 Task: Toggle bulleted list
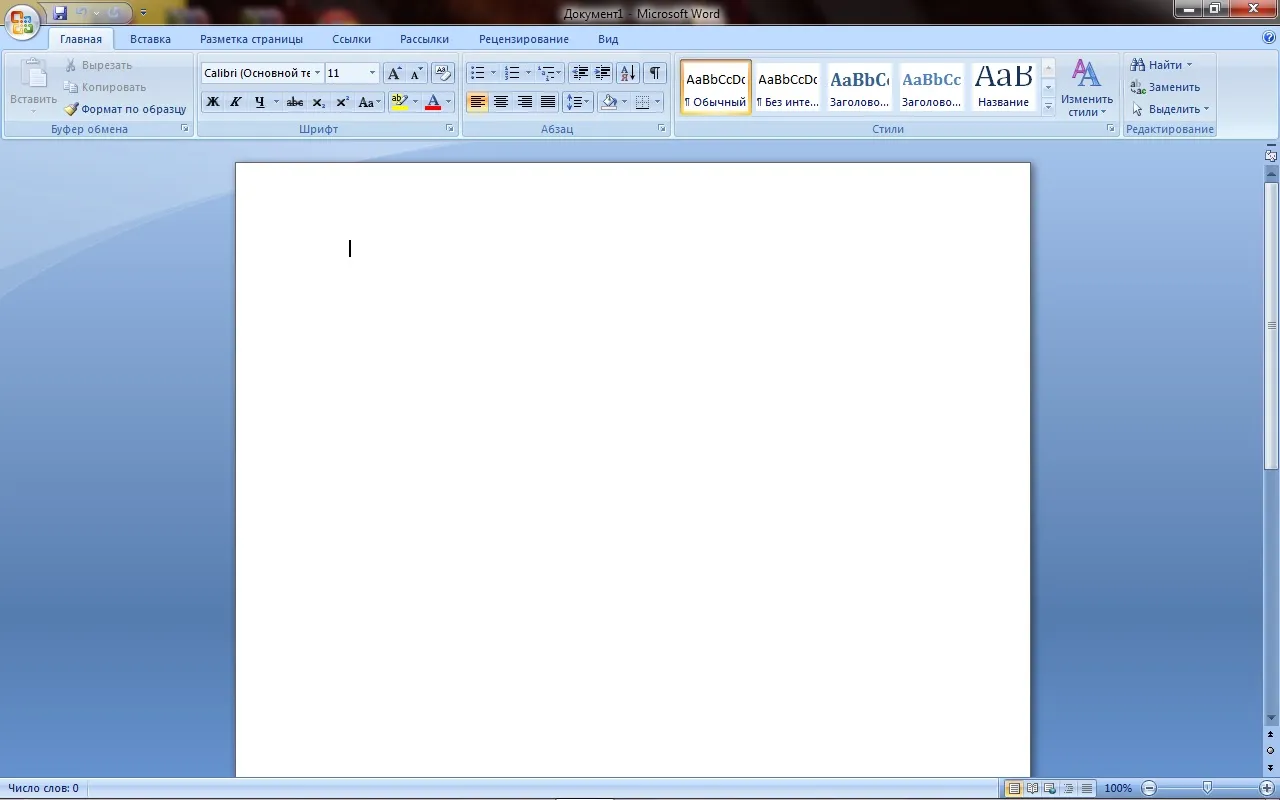point(477,73)
